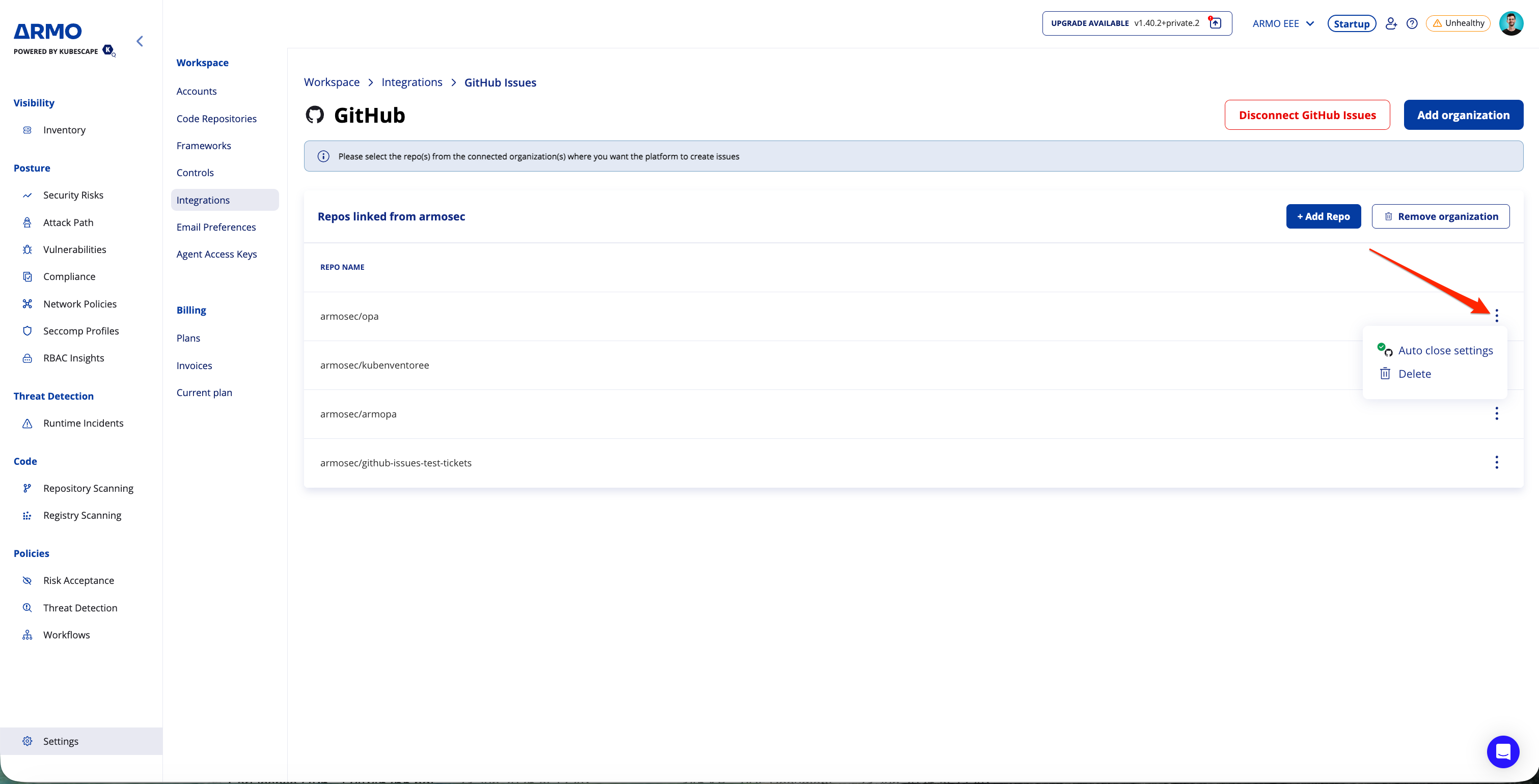Open Invoices page
1539x784 pixels.
click(194, 366)
